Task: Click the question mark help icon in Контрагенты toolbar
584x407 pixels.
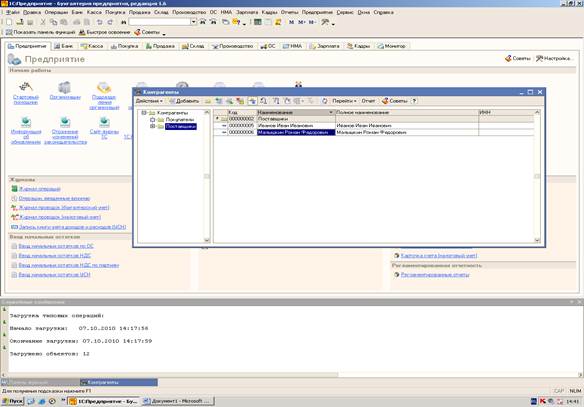Action: [x=414, y=101]
